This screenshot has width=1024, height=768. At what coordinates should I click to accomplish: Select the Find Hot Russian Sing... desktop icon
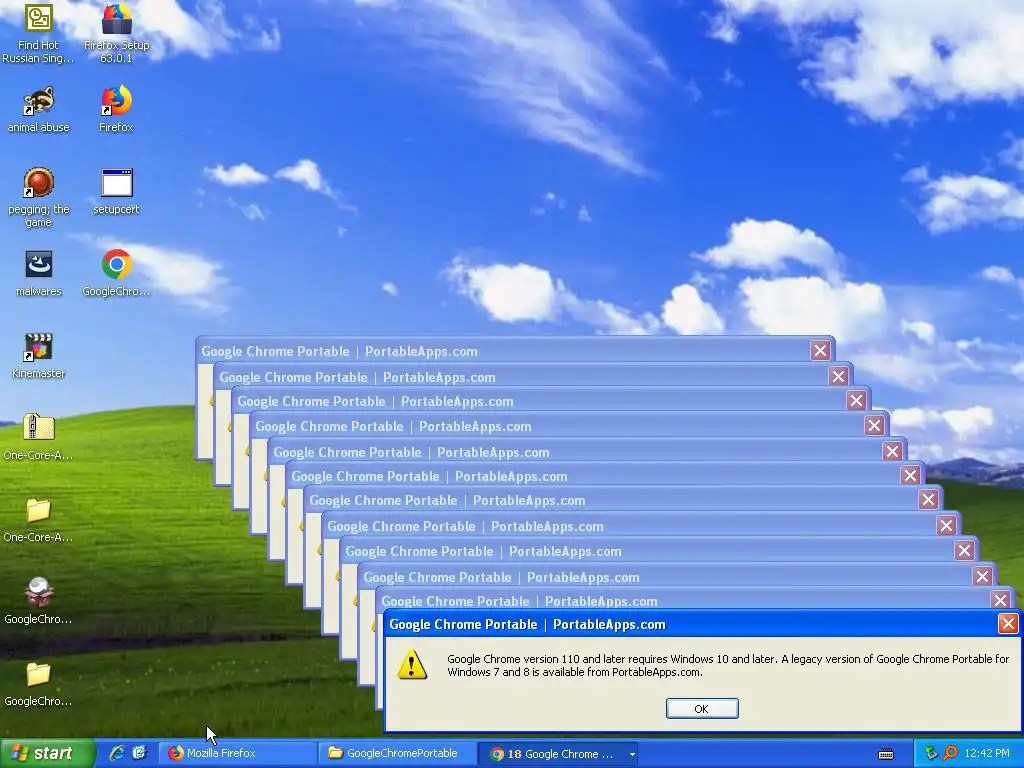[38, 34]
